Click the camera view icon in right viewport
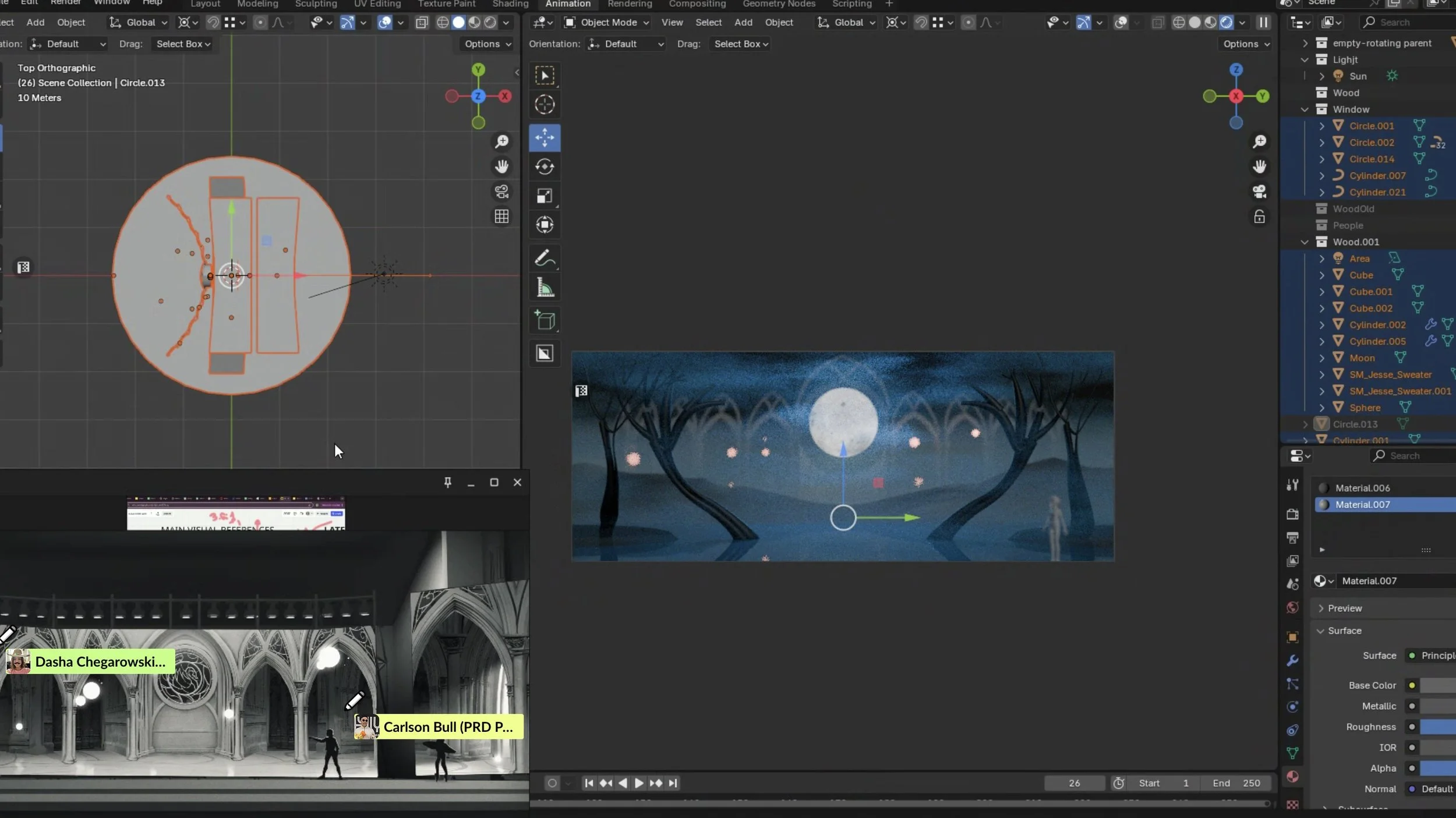The height and width of the screenshot is (818, 1456). click(x=1259, y=192)
